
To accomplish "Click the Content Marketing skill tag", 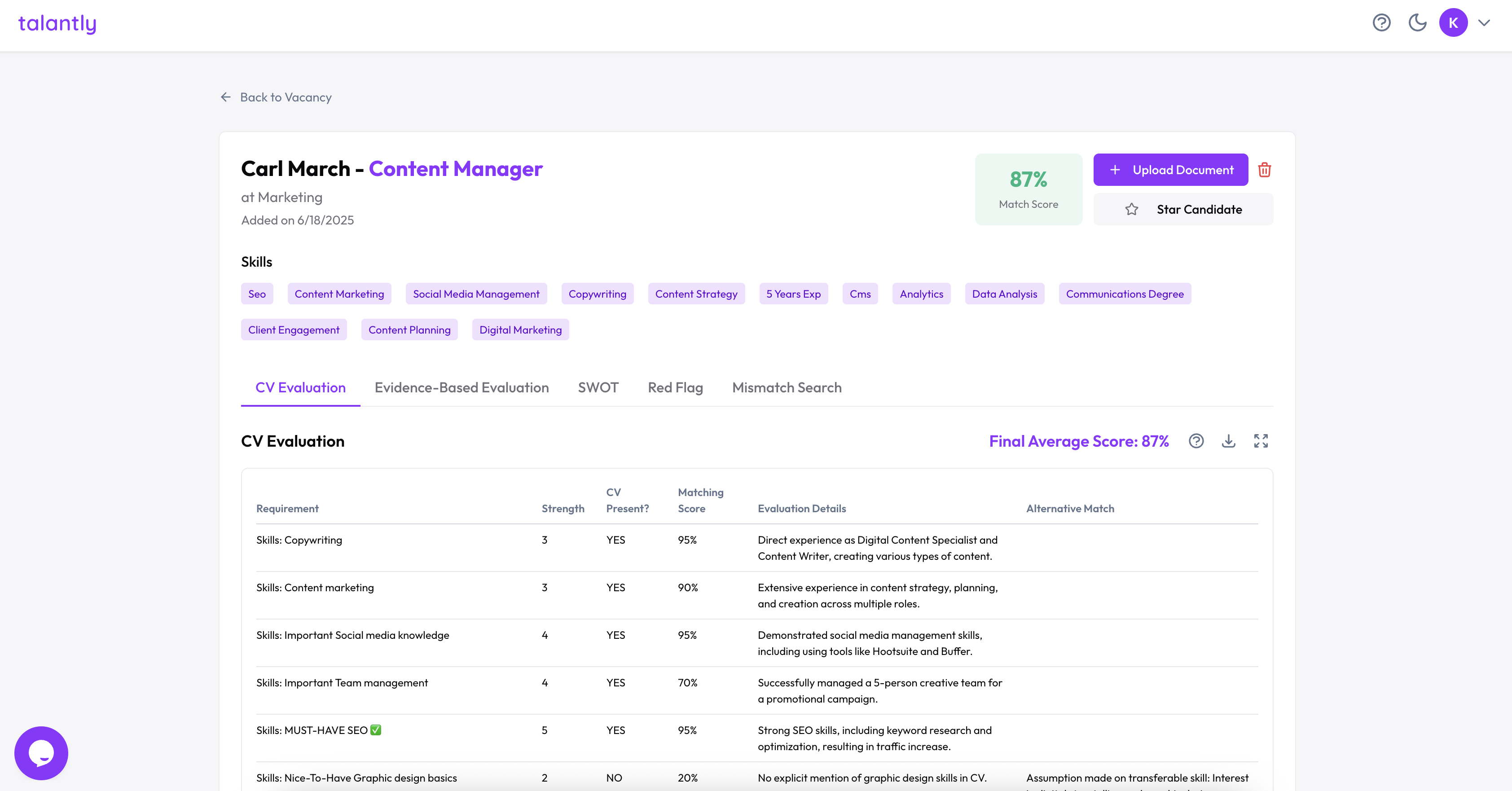I will click(x=338, y=294).
